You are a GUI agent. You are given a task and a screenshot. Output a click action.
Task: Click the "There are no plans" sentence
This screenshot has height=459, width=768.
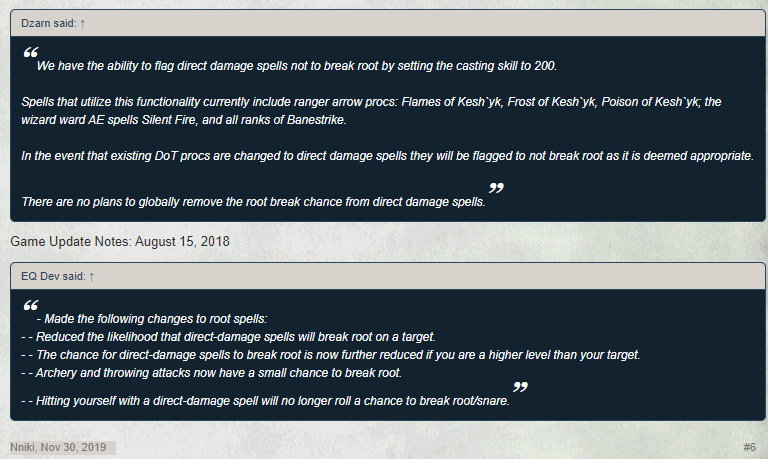pos(254,201)
